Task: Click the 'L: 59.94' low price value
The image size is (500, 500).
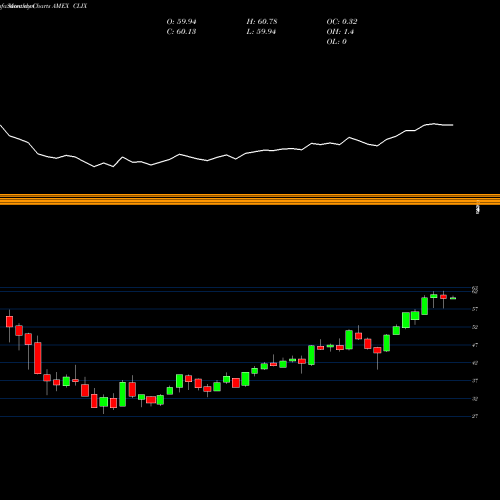Action: (x=261, y=32)
